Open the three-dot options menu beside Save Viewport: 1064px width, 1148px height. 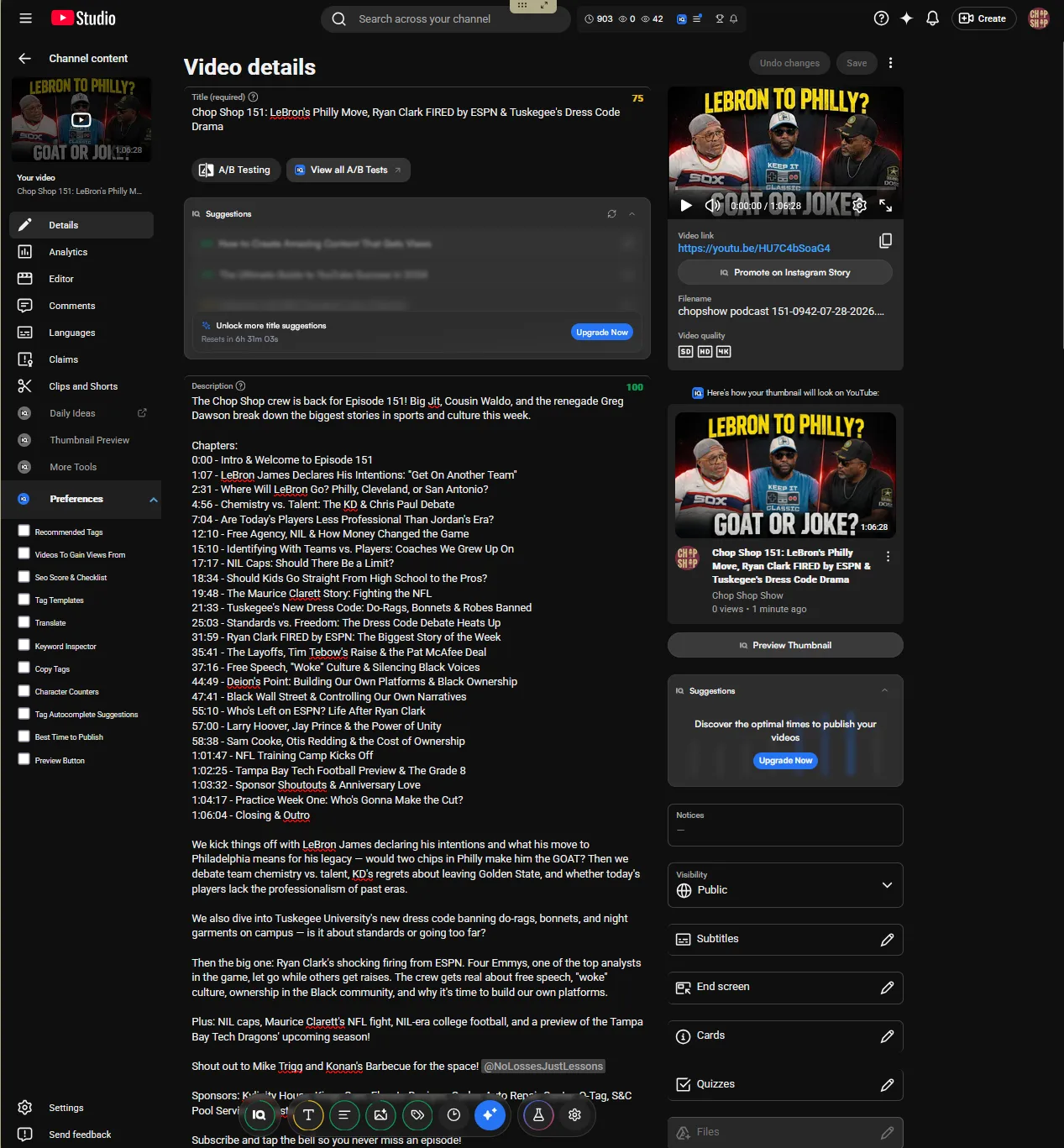(x=890, y=63)
